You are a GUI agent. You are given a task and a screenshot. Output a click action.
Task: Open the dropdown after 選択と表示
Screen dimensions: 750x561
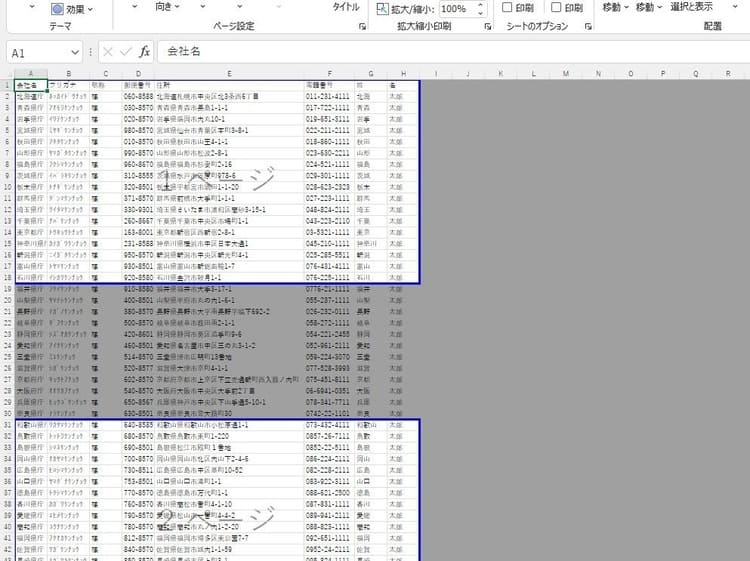pyautogui.click(x=735, y=7)
